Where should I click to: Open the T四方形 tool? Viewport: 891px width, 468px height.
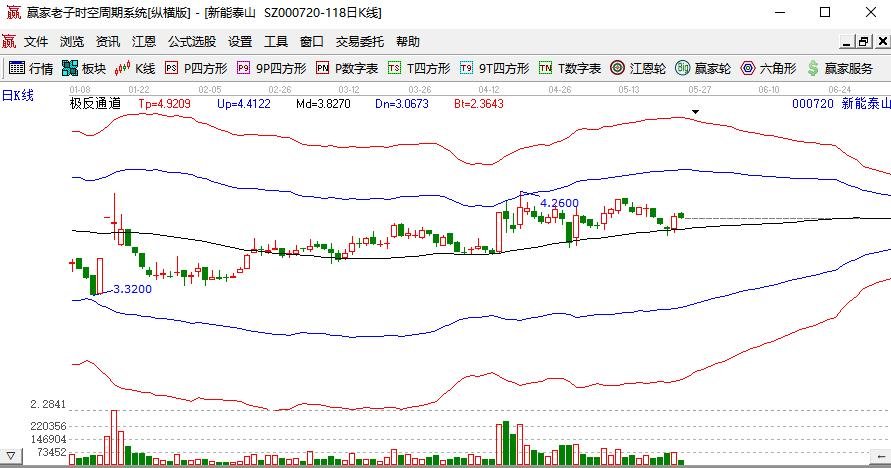point(419,69)
